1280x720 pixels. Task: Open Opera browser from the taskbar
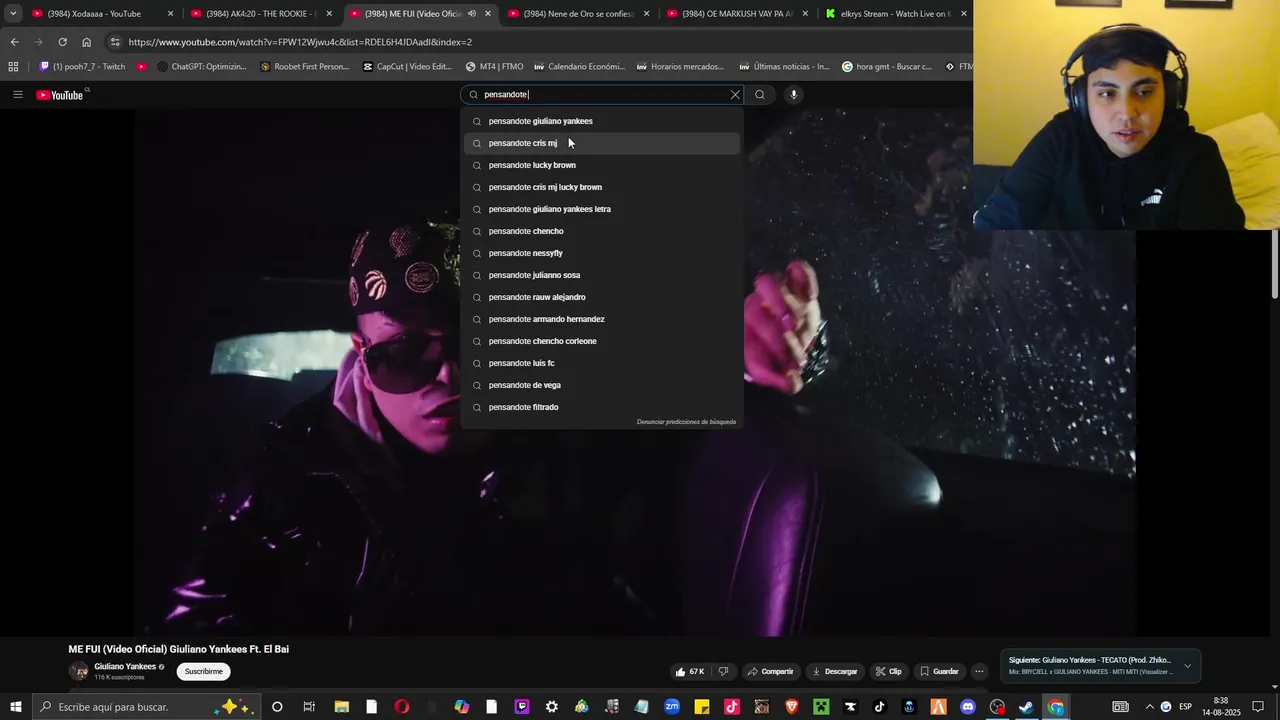(x=402, y=707)
